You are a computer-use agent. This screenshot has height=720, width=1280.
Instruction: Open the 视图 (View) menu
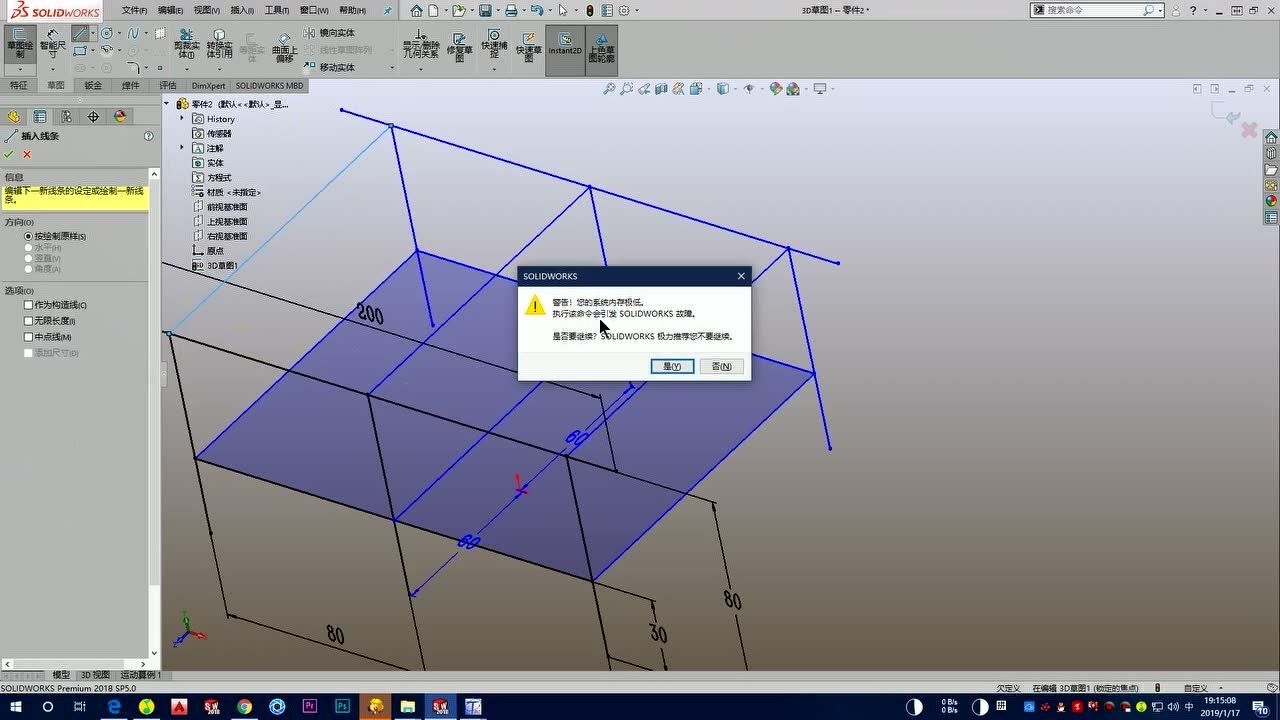(x=206, y=10)
